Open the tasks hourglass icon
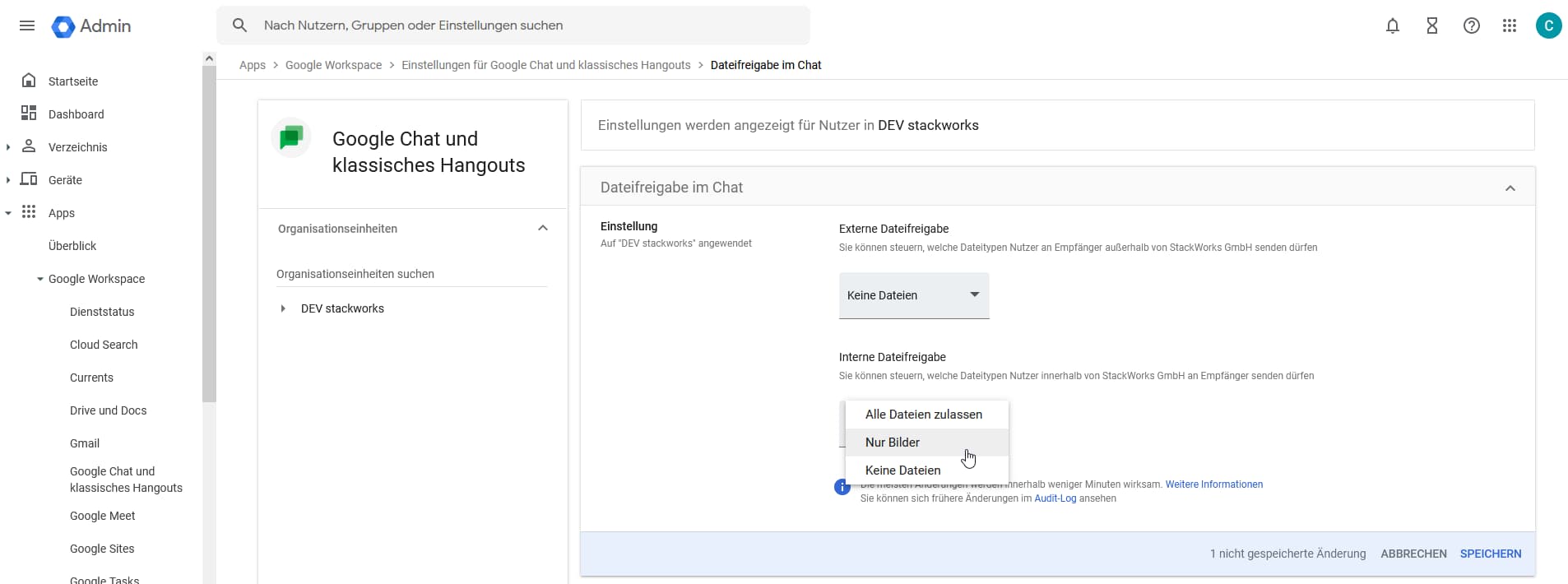 click(1432, 25)
